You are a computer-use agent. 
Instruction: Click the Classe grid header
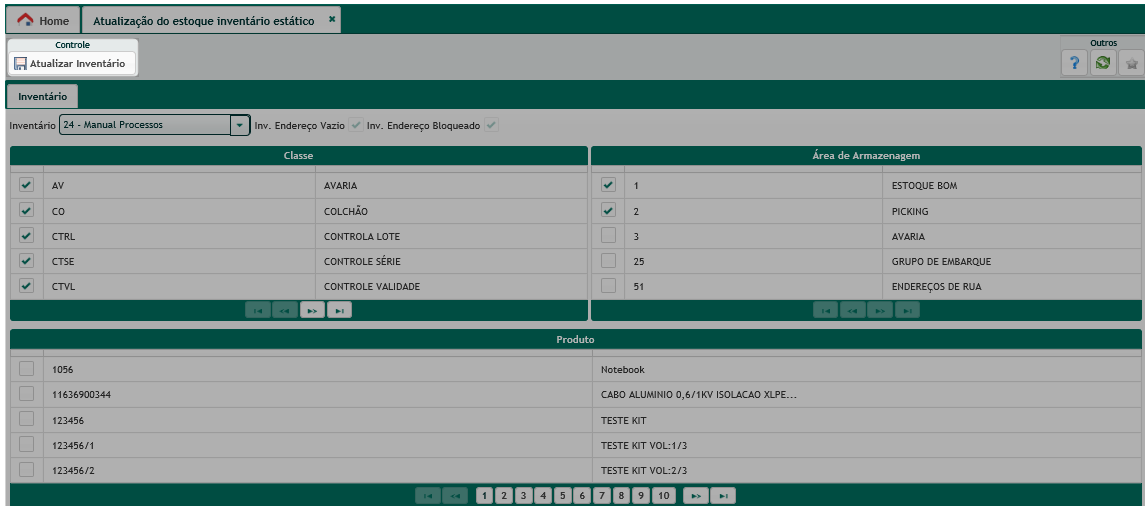pos(299,156)
